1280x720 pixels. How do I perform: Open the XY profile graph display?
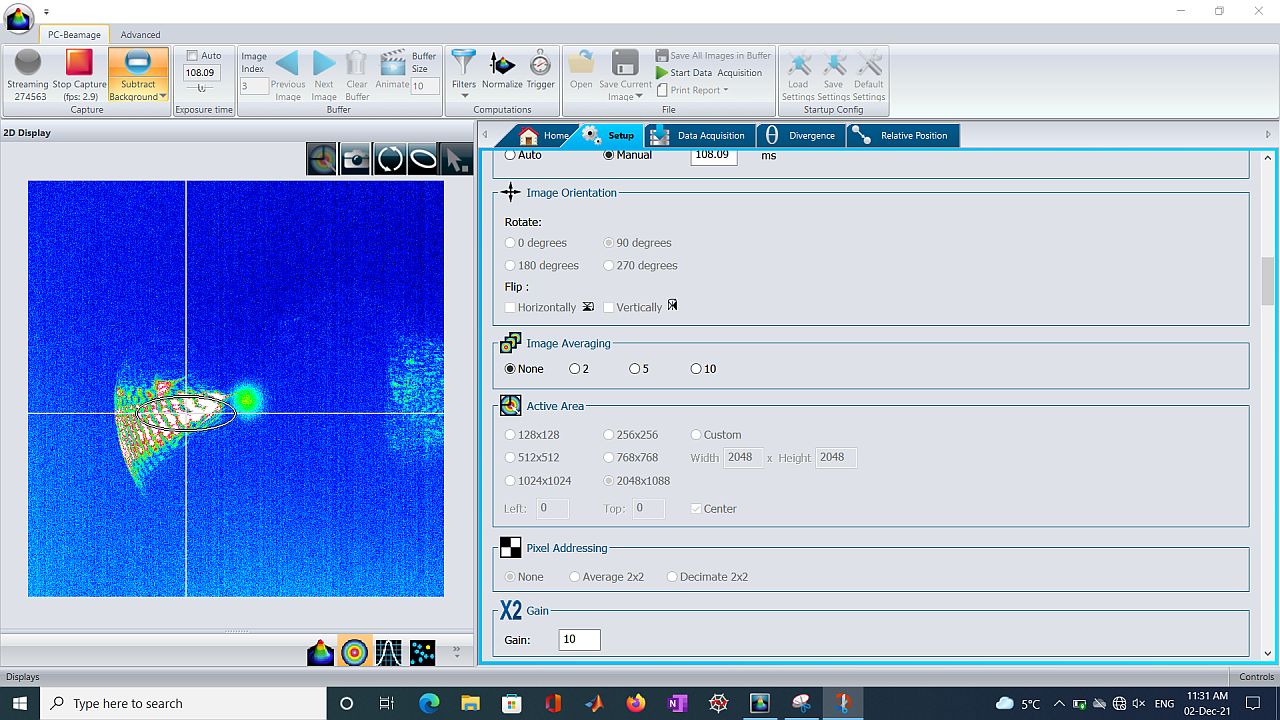(388, 653)
